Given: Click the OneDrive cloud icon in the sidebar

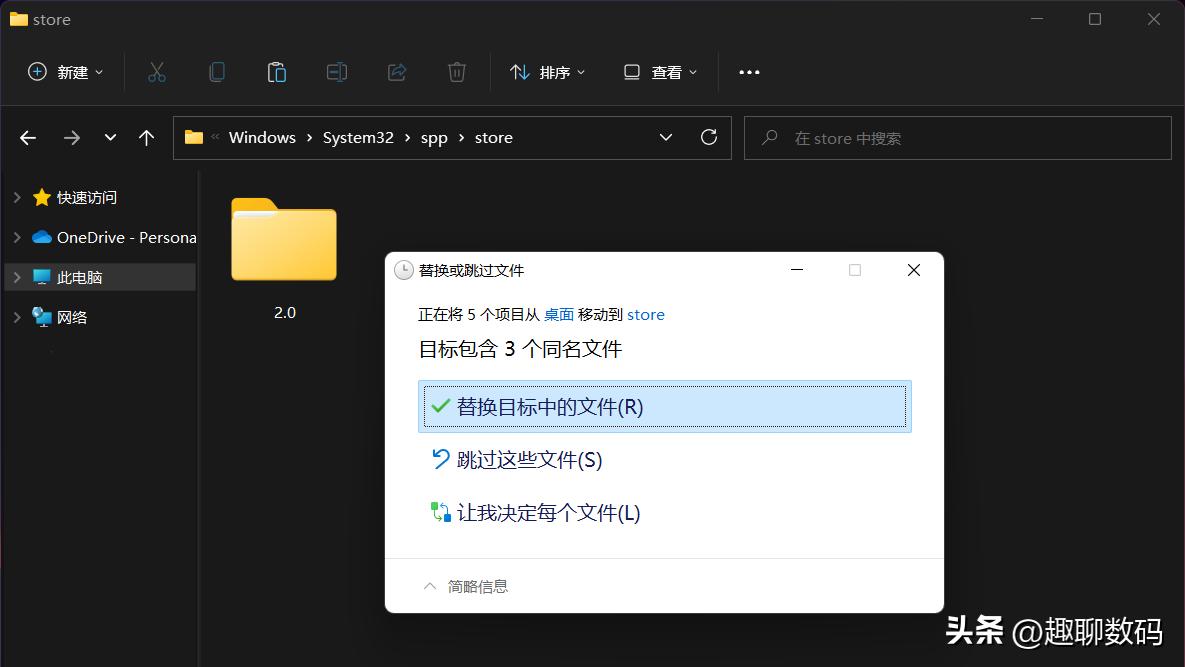Looking at the screenshot, I should (x=39, y=237).
